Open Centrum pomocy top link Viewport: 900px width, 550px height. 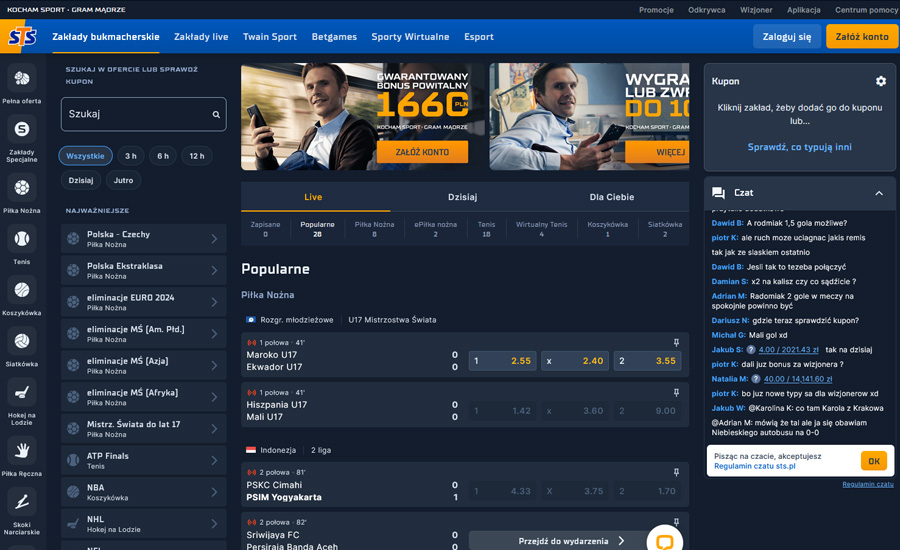point(866,10)
